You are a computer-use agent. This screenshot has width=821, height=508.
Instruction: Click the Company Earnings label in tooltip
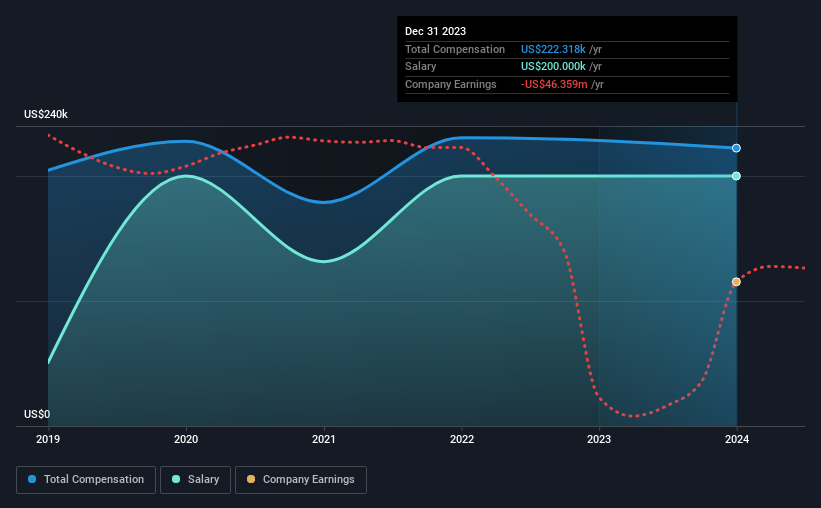(450, 84)
